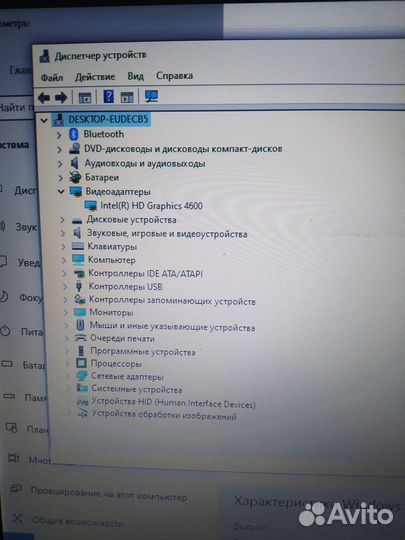The width and height of the screenshot is (405, 540).
Task: Click the Device Manager title bar icon
Action: click(44, 56)
